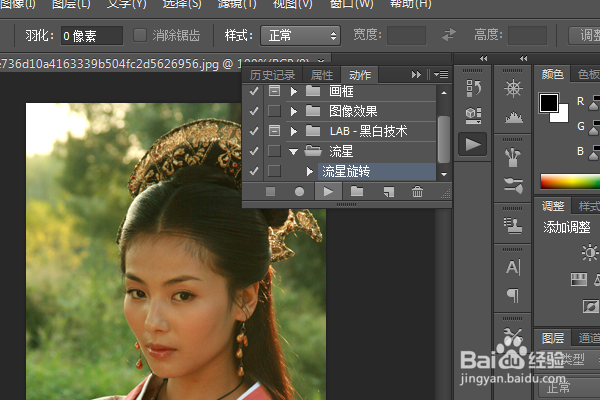Switch to the 历史记录 tab
This screenshot has width=600, height=400.
click(x=272, y=75)
